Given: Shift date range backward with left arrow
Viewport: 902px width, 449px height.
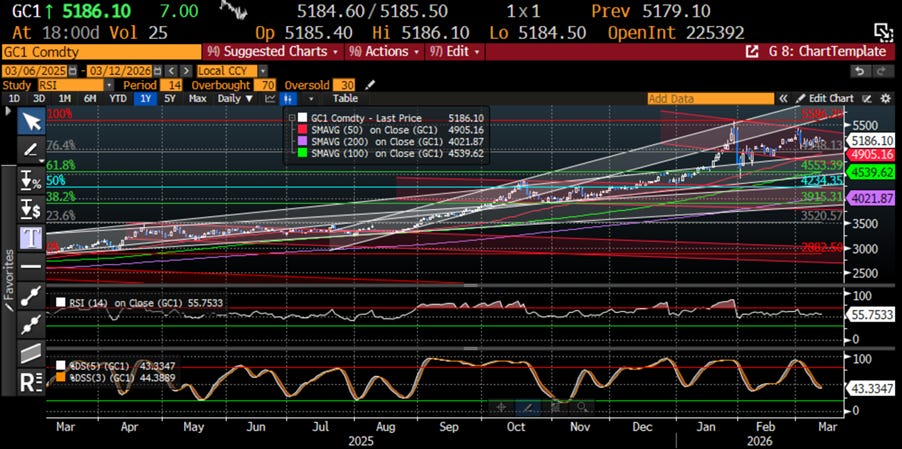Looking at the screenshot, I should coord(171,71).
